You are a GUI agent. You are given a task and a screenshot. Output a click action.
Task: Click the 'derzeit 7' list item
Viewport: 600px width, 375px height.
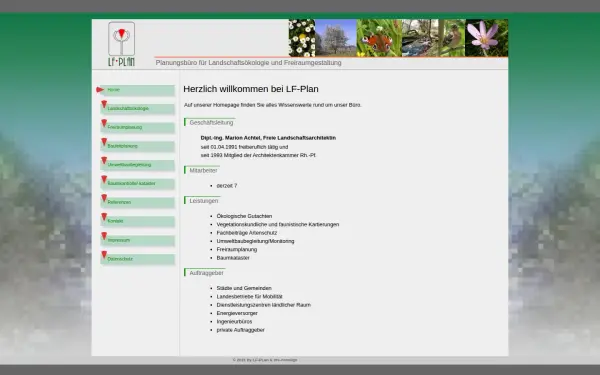click(227, 186)
